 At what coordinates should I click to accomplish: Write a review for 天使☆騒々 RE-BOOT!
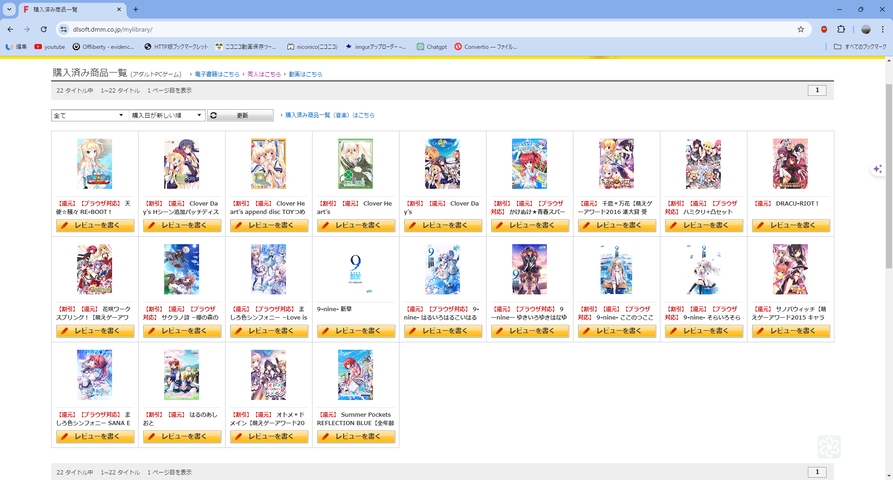tap(95, 225)
